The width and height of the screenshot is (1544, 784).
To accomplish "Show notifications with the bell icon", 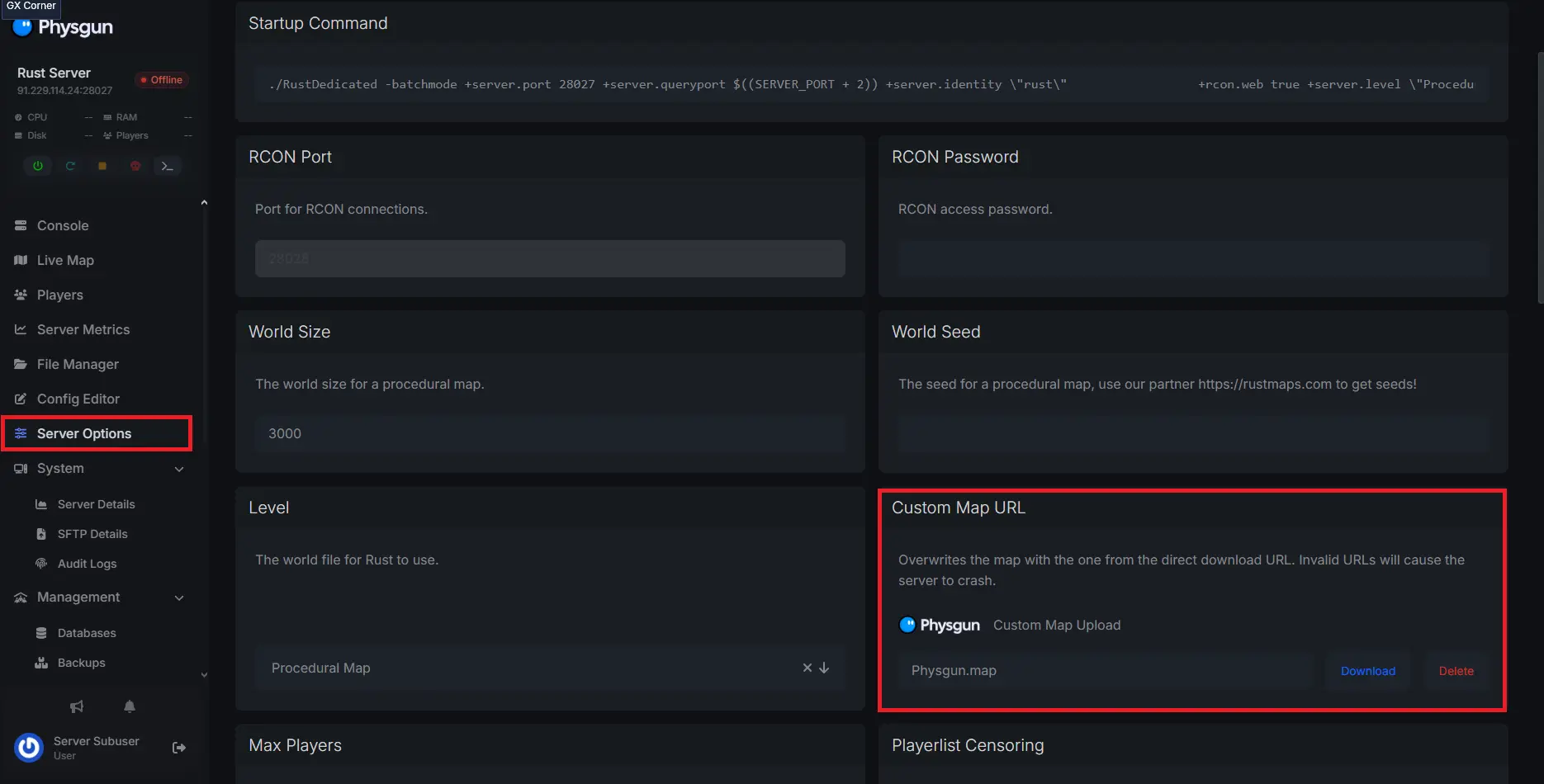I will click(130, 706).
